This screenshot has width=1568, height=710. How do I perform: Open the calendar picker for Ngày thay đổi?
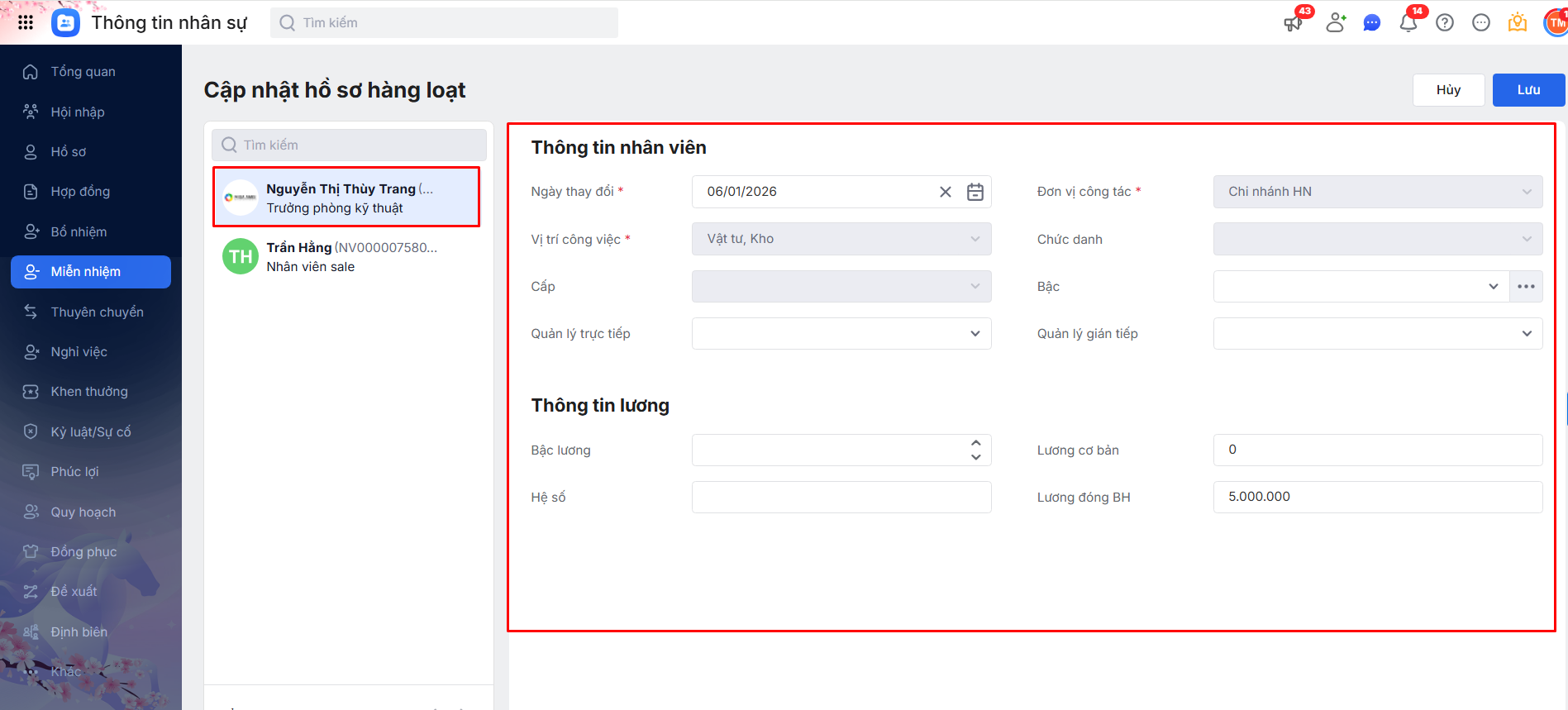(x=975, y=192)
